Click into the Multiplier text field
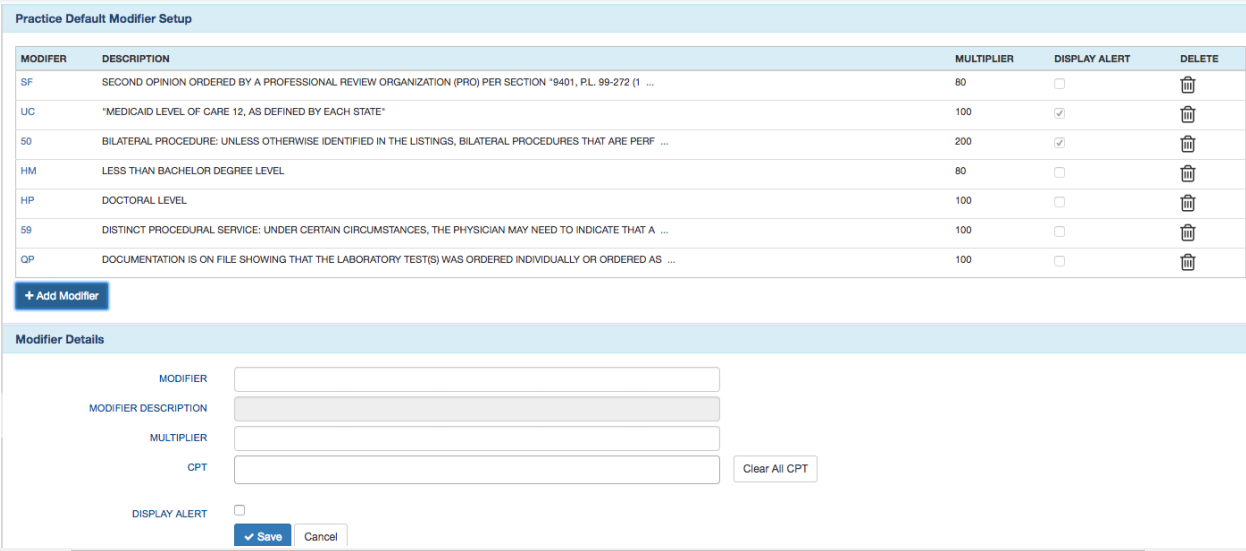Image resolution: width=1246 pixels, height=551 pixels. 476,439
